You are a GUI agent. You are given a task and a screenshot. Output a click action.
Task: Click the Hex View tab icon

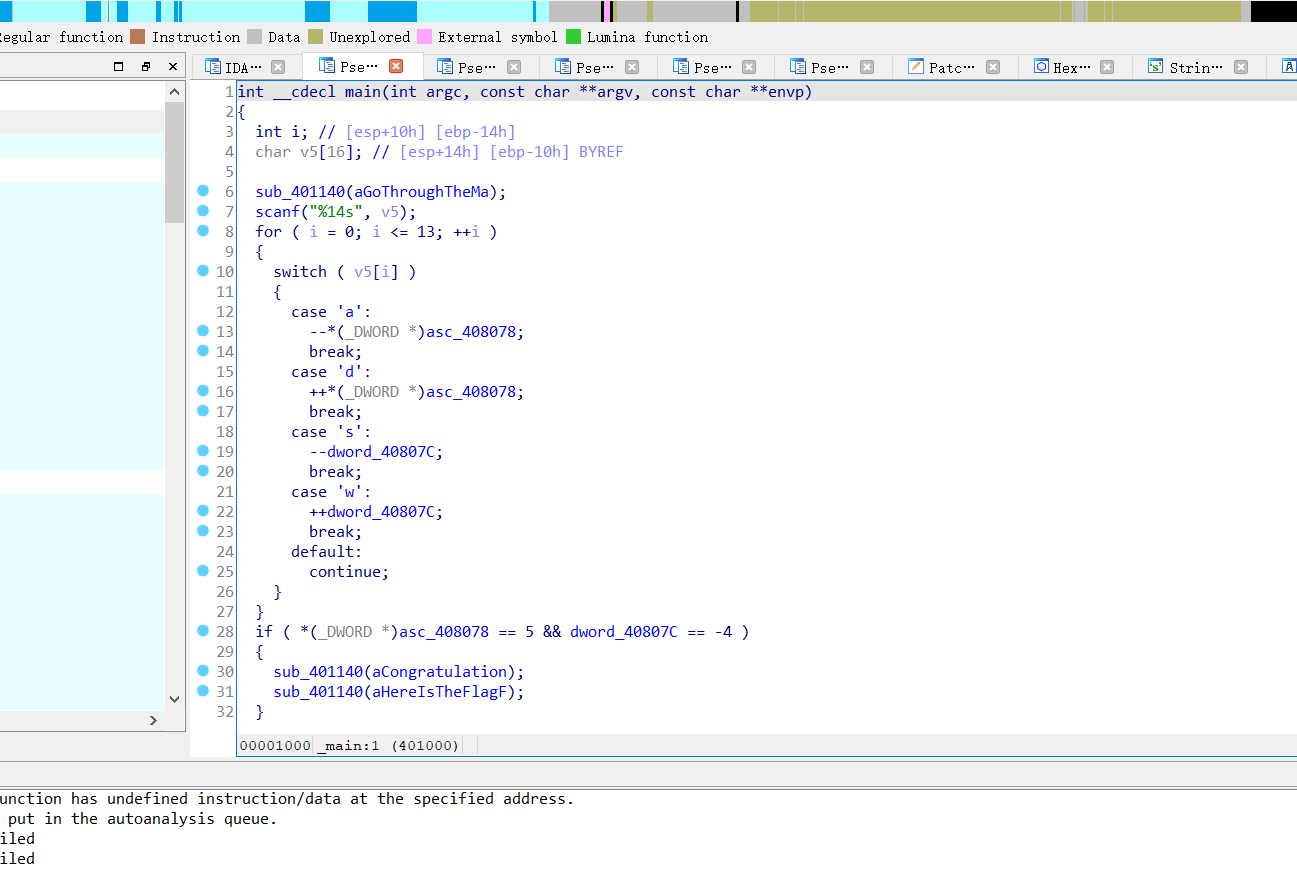(x=1041, y=67)
